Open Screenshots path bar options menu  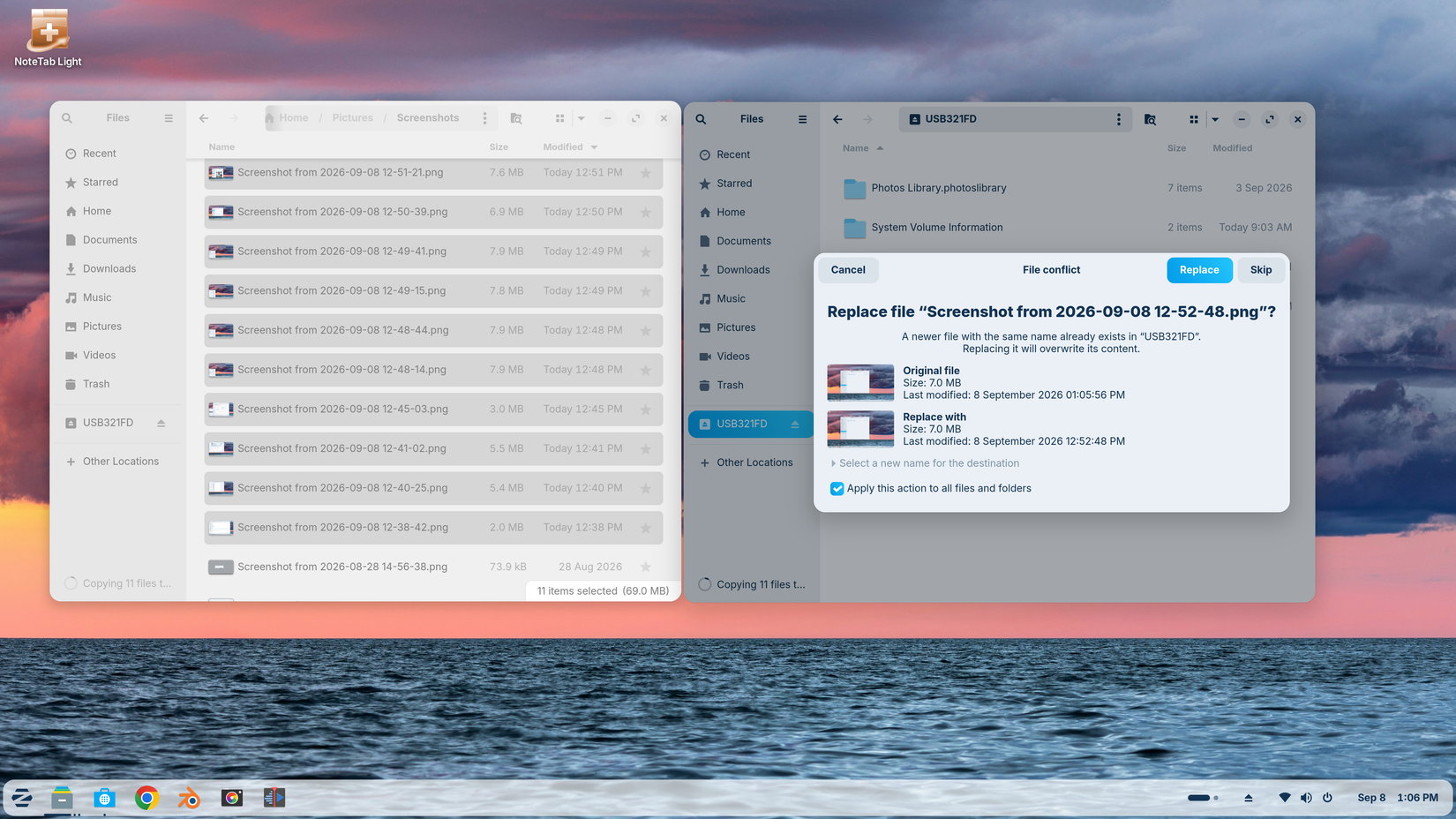(484, 118)
